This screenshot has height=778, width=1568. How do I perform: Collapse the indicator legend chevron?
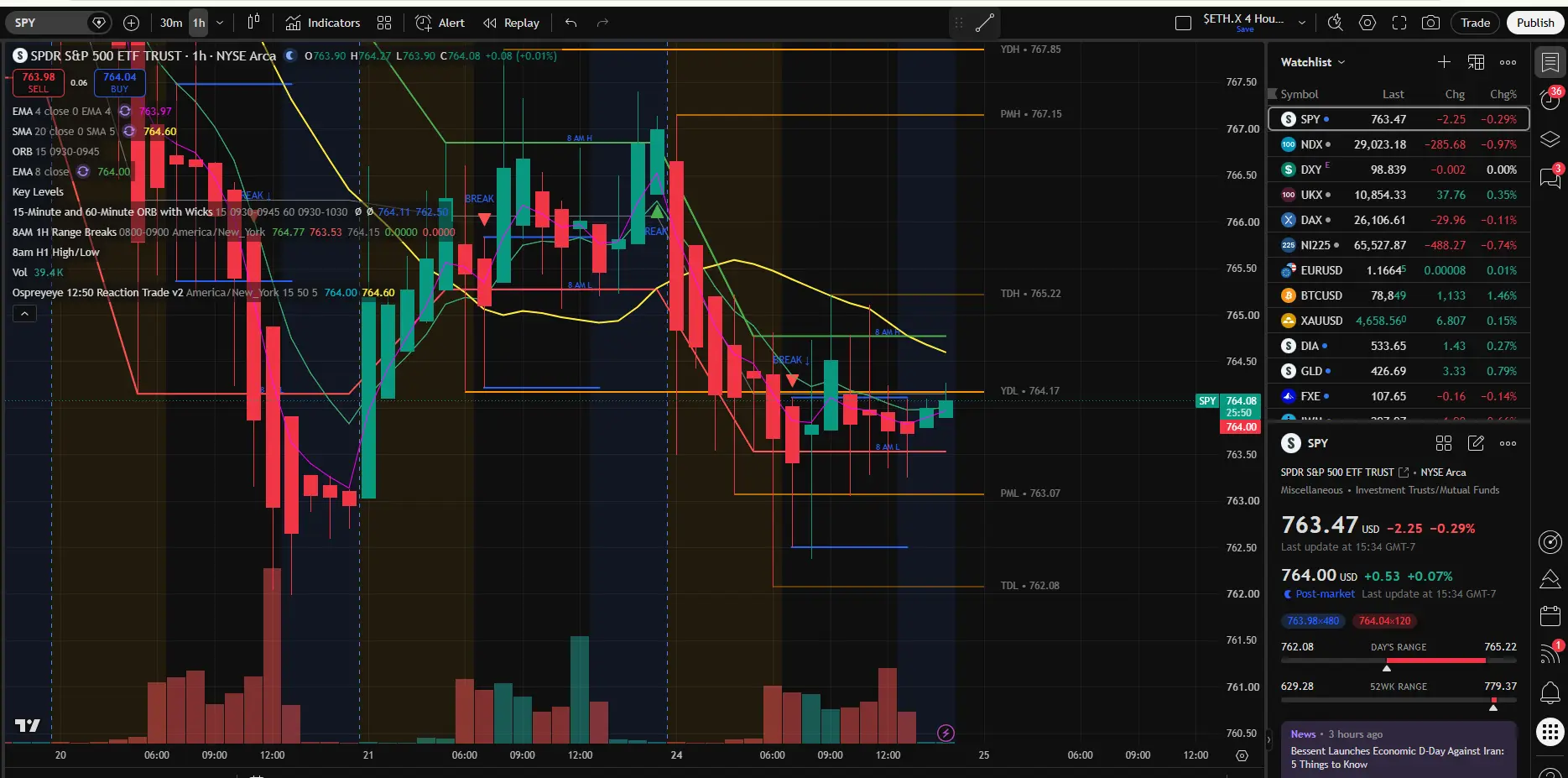(x=24, y=313)
